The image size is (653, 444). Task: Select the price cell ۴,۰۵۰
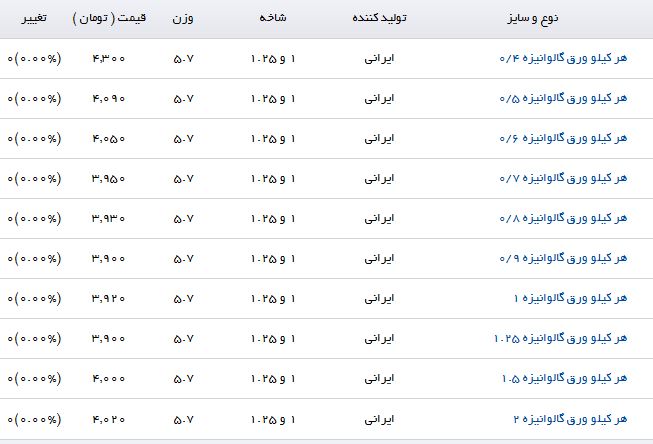point(108,139)
